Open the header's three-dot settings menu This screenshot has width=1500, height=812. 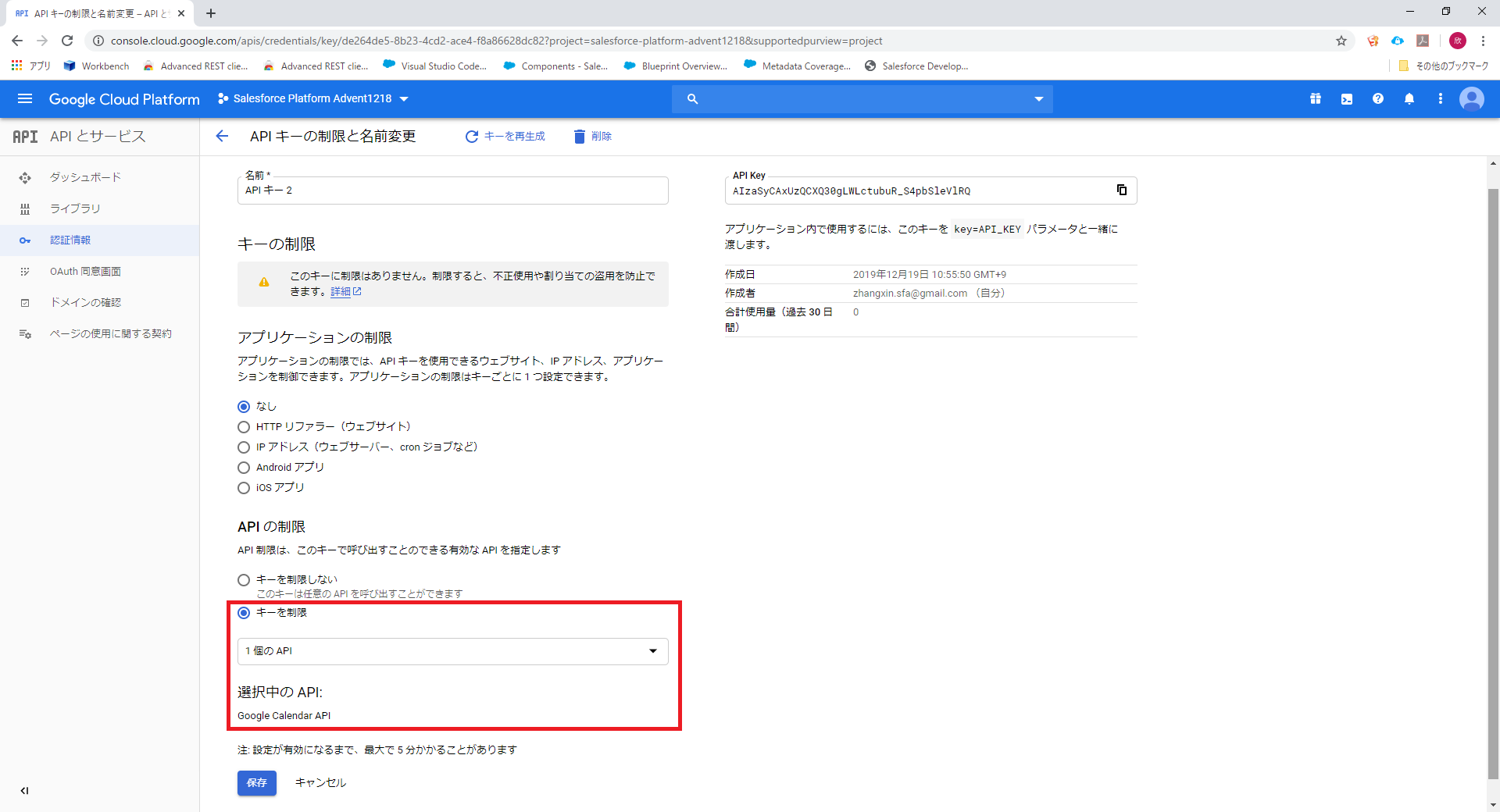(x=1441, y=99)
